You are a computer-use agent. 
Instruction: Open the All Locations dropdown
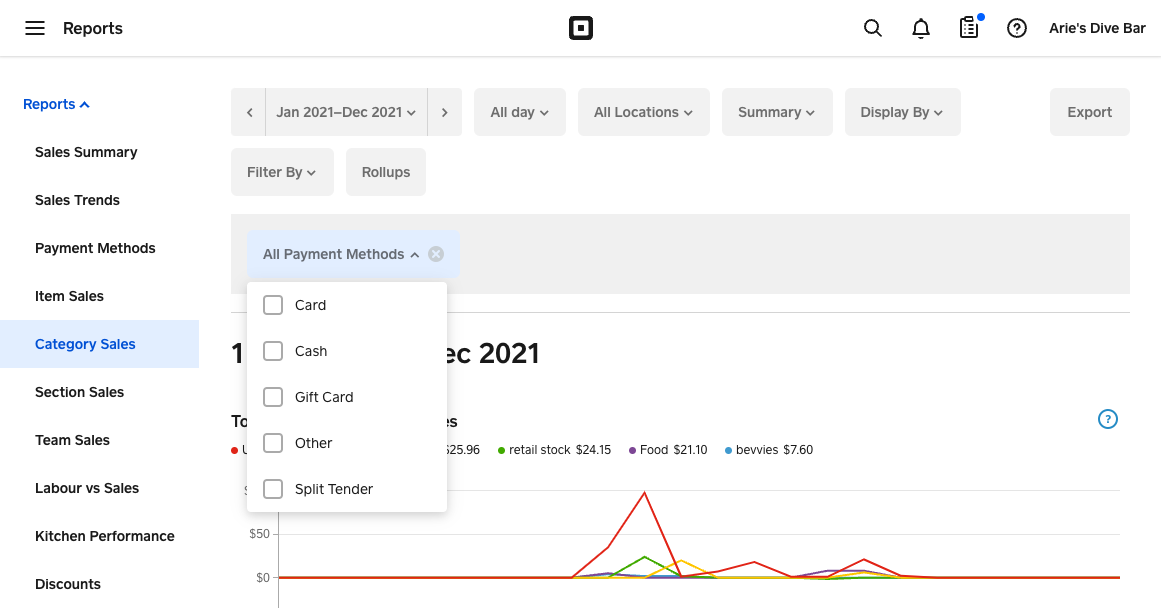pos(643,112)
